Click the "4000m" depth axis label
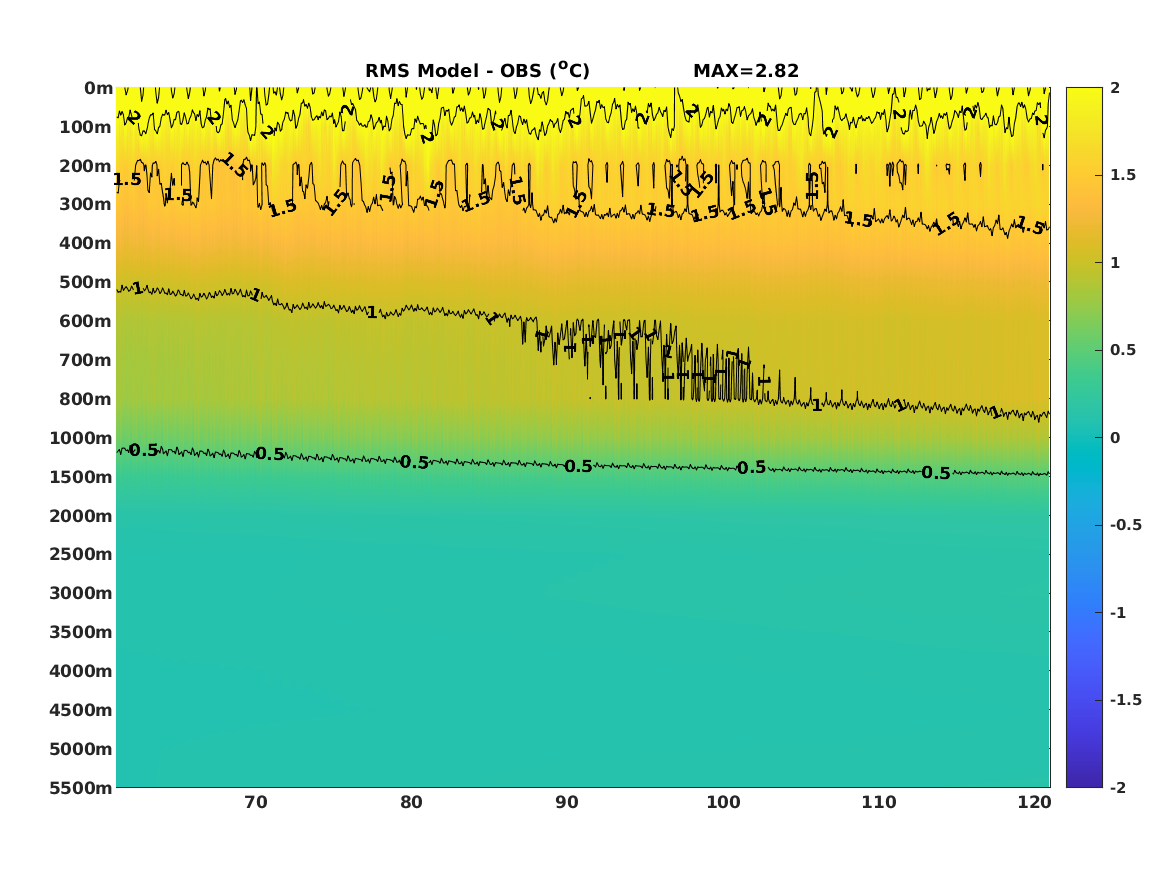 point(81,671)
